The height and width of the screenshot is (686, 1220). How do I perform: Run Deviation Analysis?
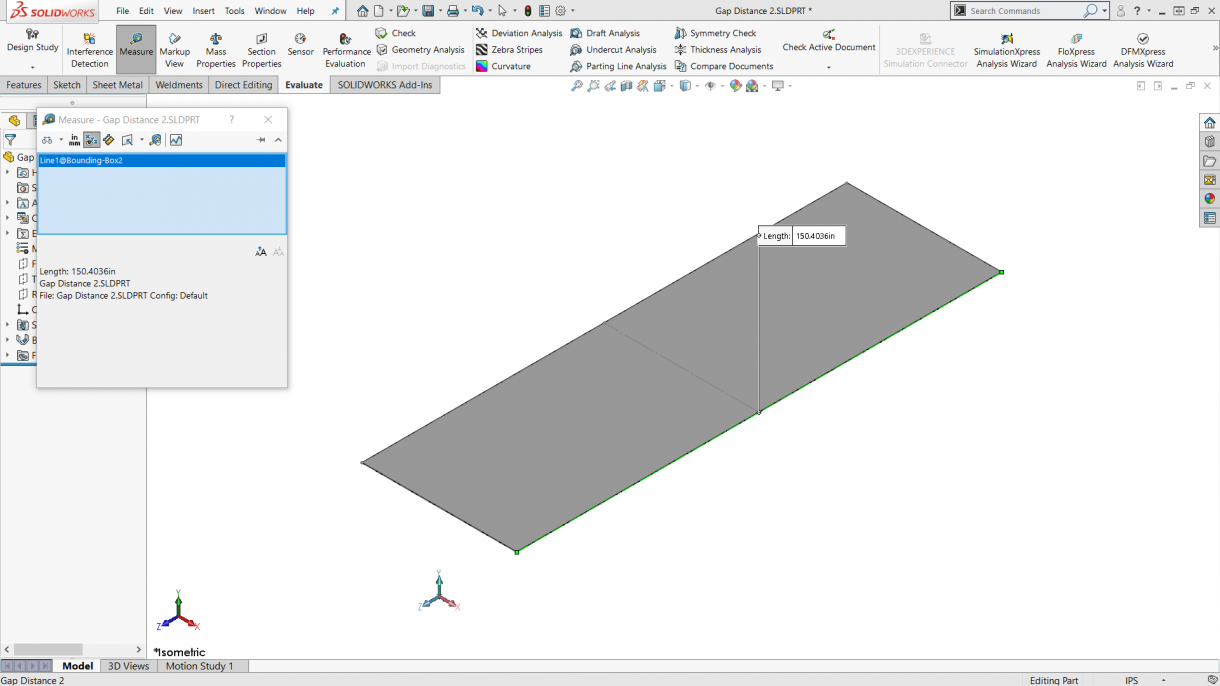(518, 33)
